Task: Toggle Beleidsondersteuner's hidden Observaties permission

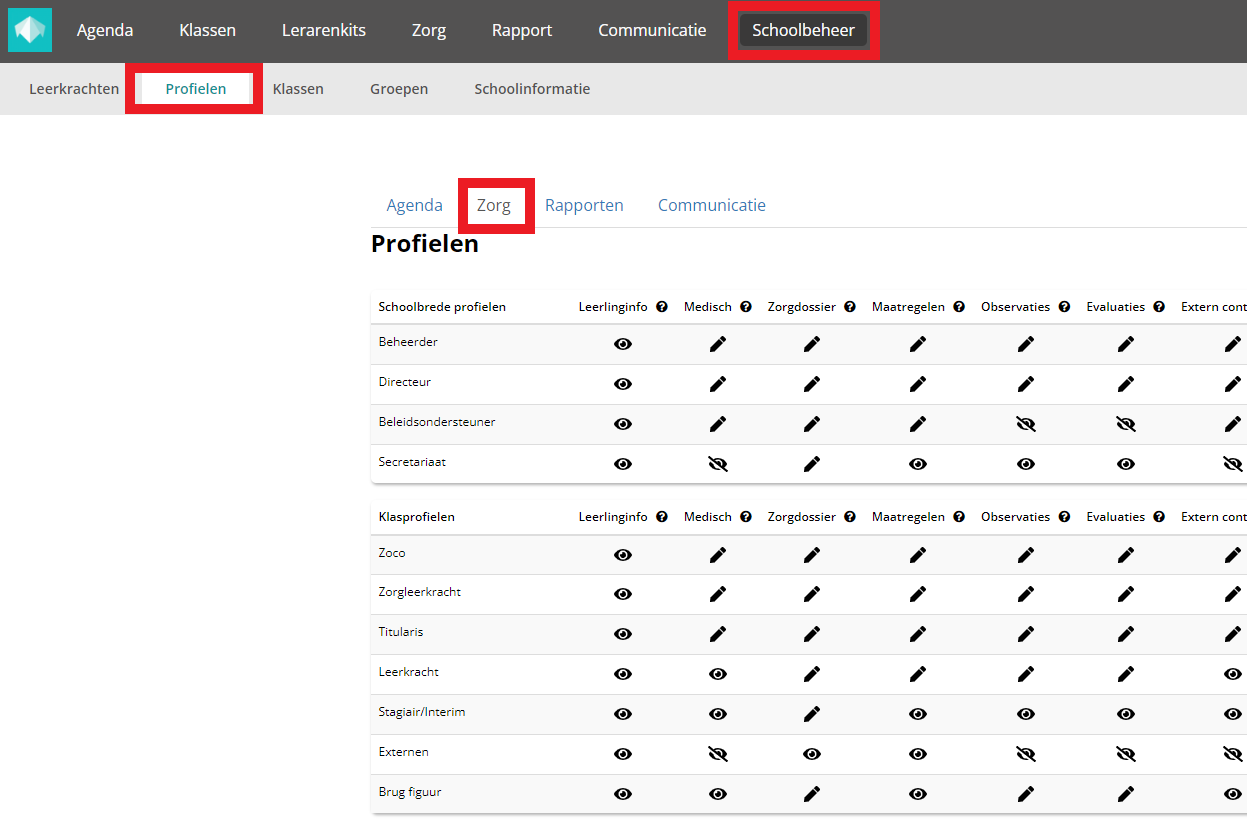Action: point(1026,424)
